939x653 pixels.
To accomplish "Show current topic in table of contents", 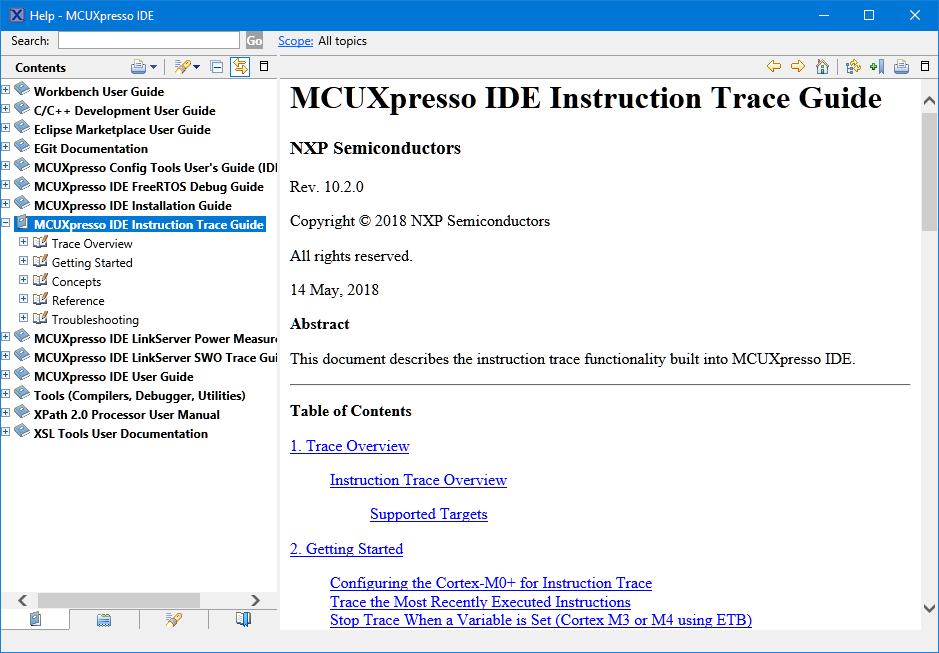I will click(x=852, y=67).
